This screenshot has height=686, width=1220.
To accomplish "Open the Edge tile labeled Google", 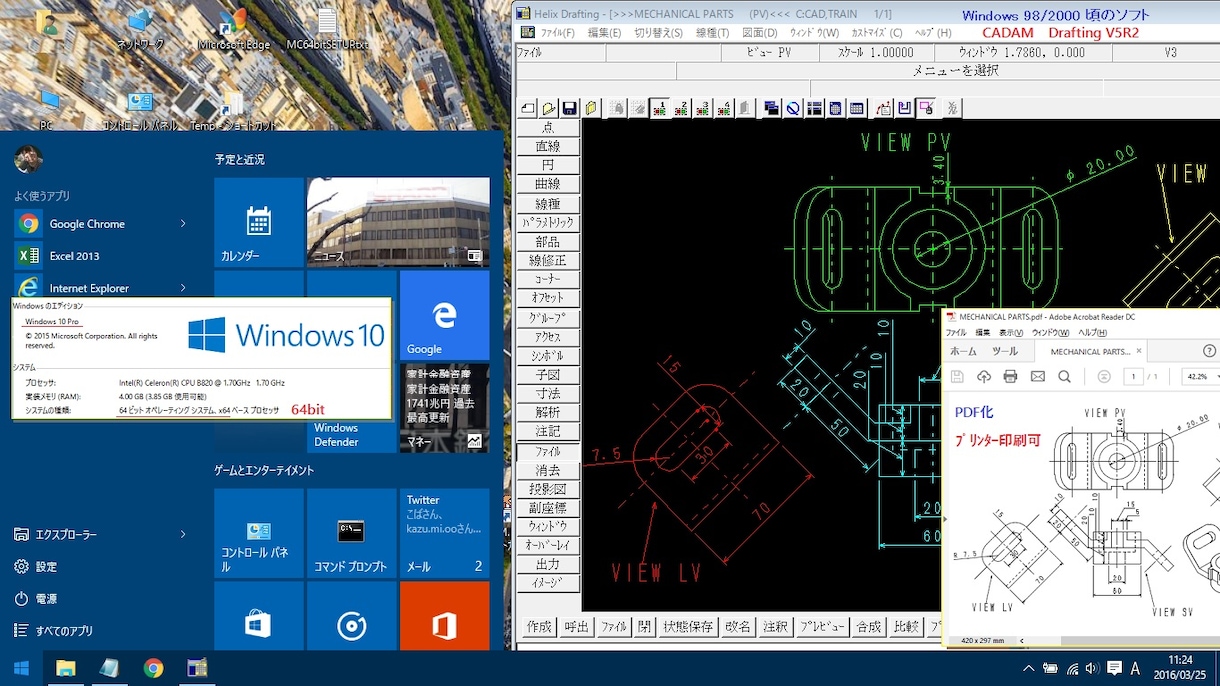I will tap(444, 315).
